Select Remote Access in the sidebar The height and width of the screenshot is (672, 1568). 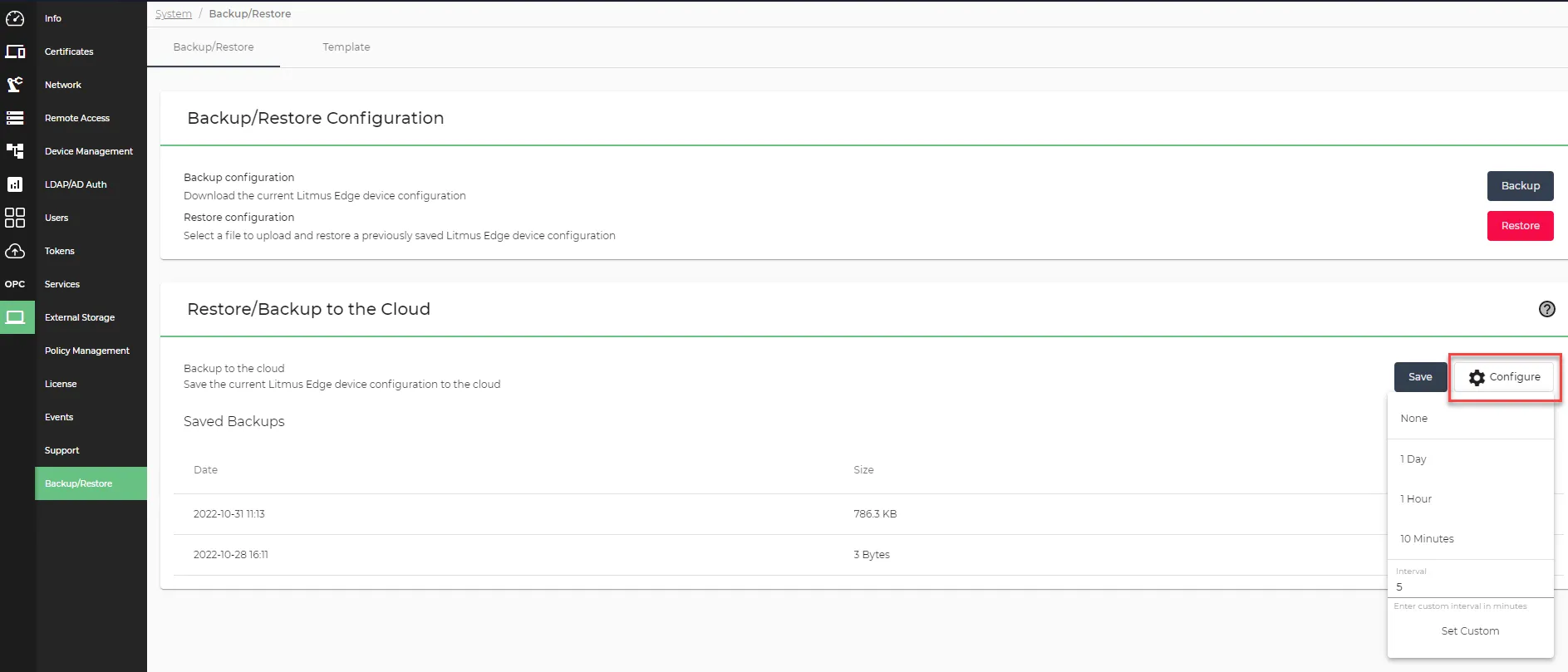[x=77, y=118]
